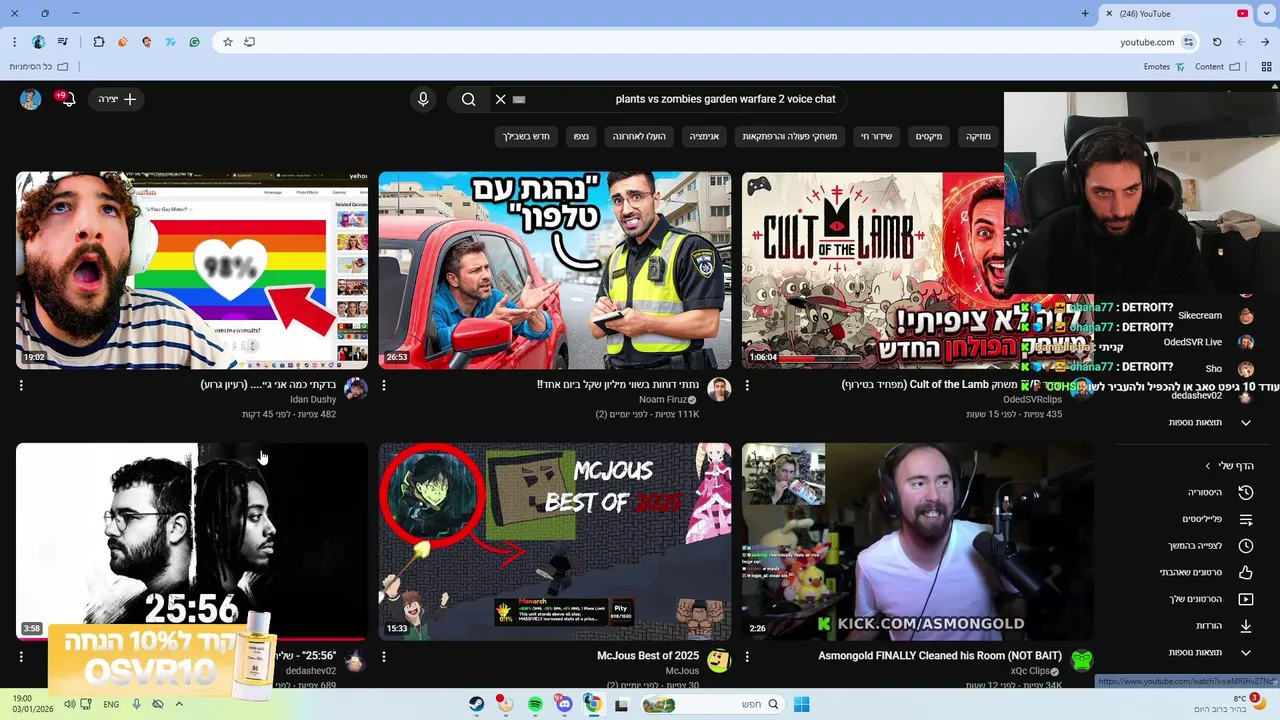1280x720 pixels.
Task: Open a new browser tab
Action: click(1085, 14)
